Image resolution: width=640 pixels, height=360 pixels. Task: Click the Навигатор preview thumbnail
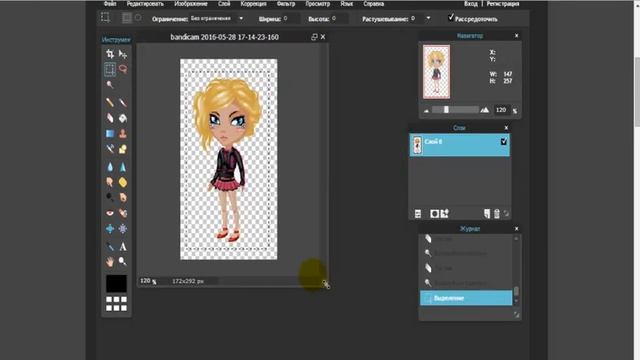coord(436,72)
